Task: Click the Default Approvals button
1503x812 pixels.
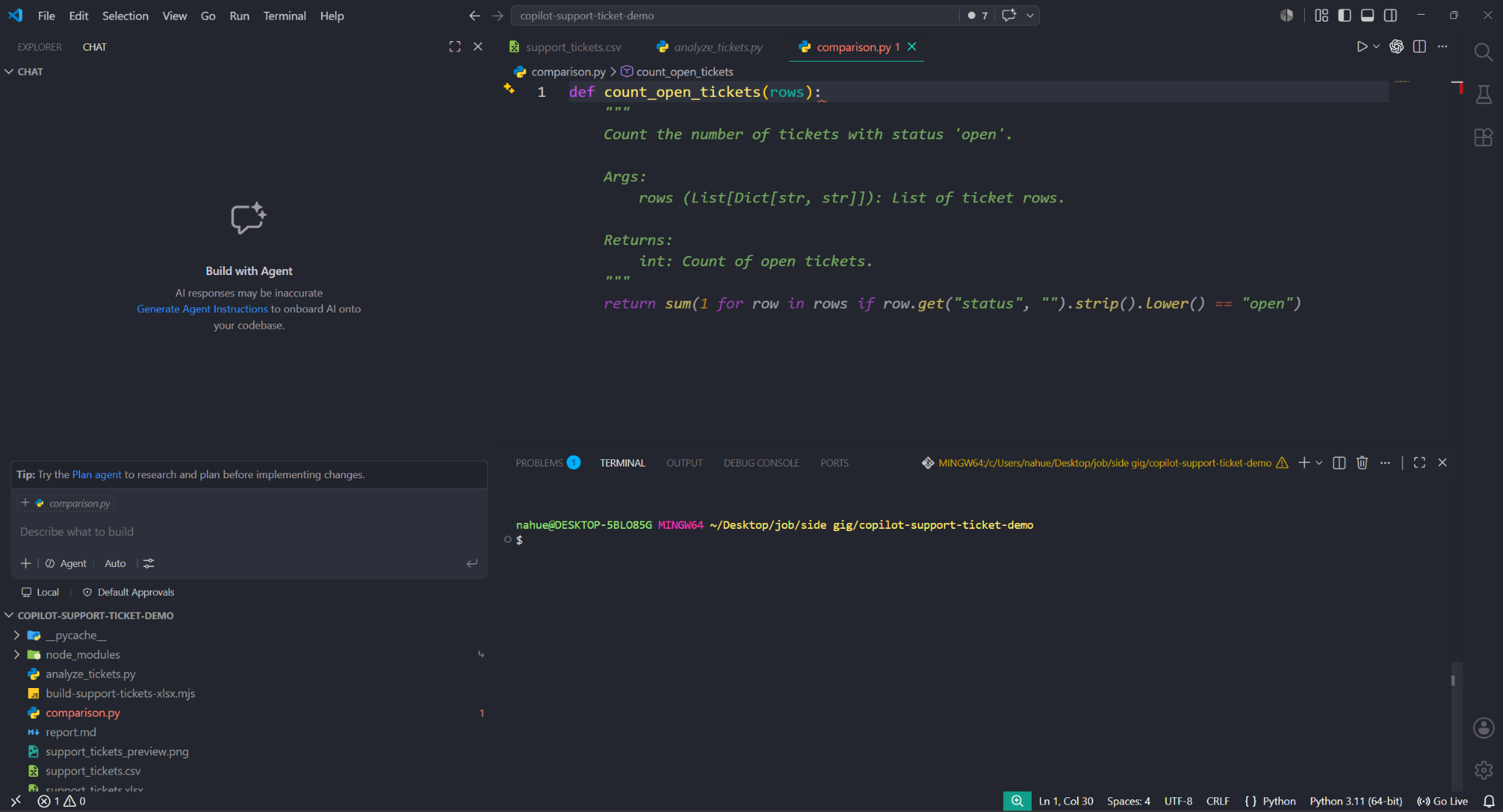Action: tap(128, 592)
